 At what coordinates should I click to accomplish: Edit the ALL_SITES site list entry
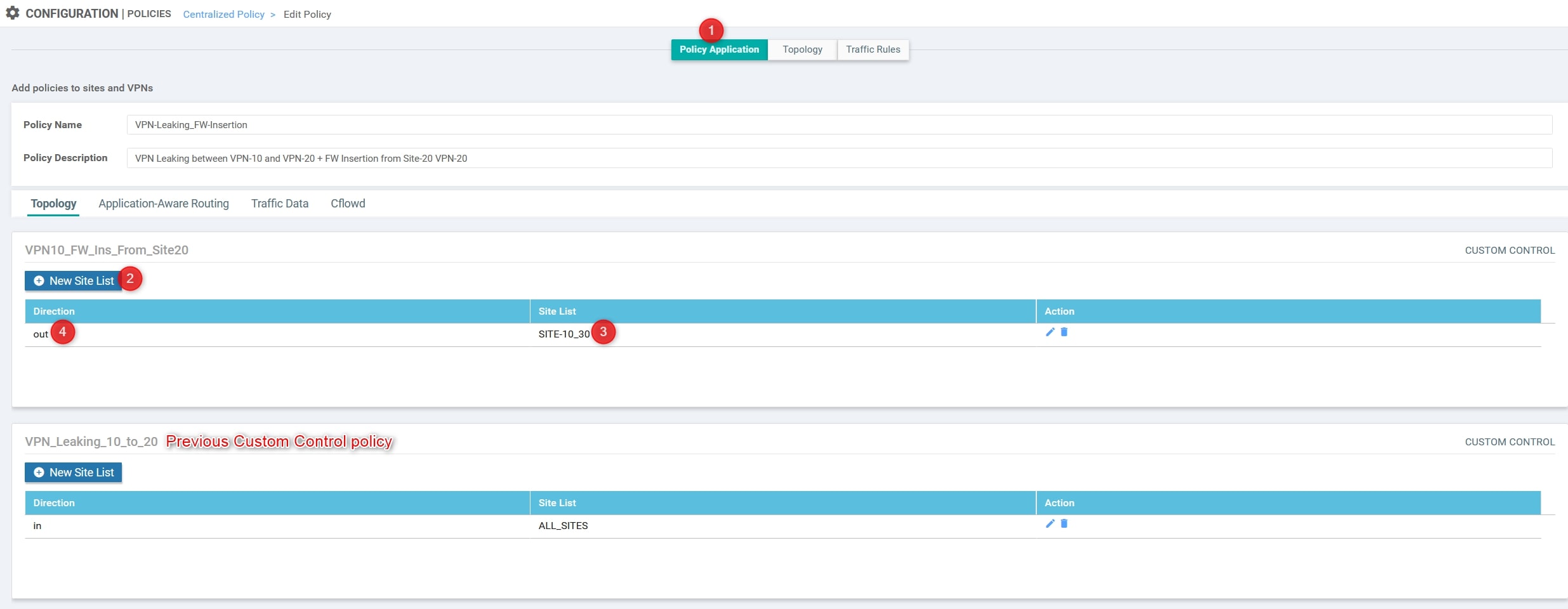coord(1050,523)
